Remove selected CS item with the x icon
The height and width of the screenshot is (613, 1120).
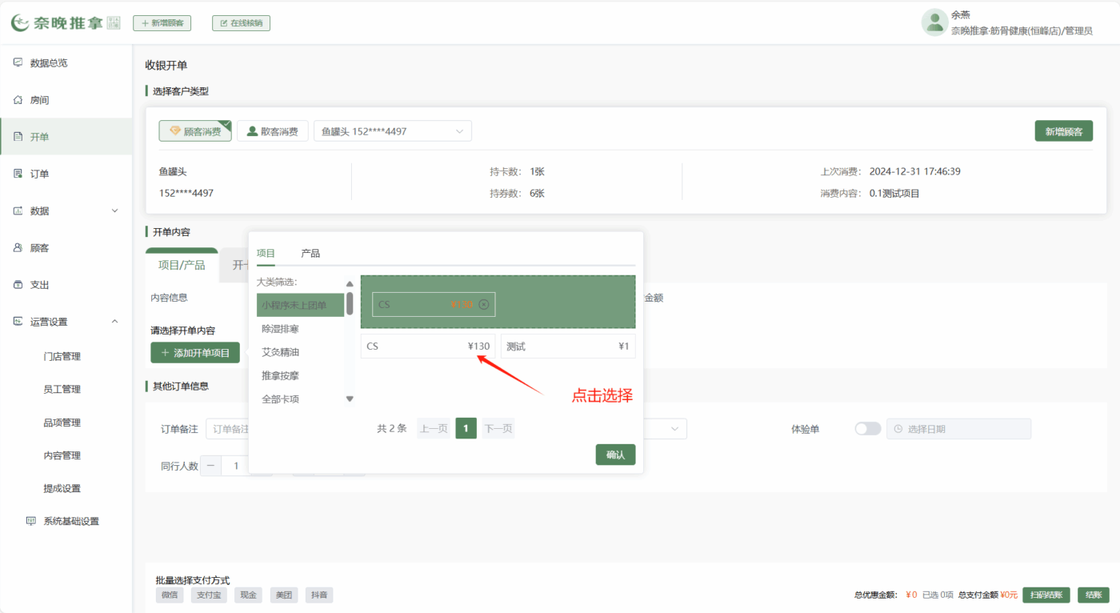(484, 304)
